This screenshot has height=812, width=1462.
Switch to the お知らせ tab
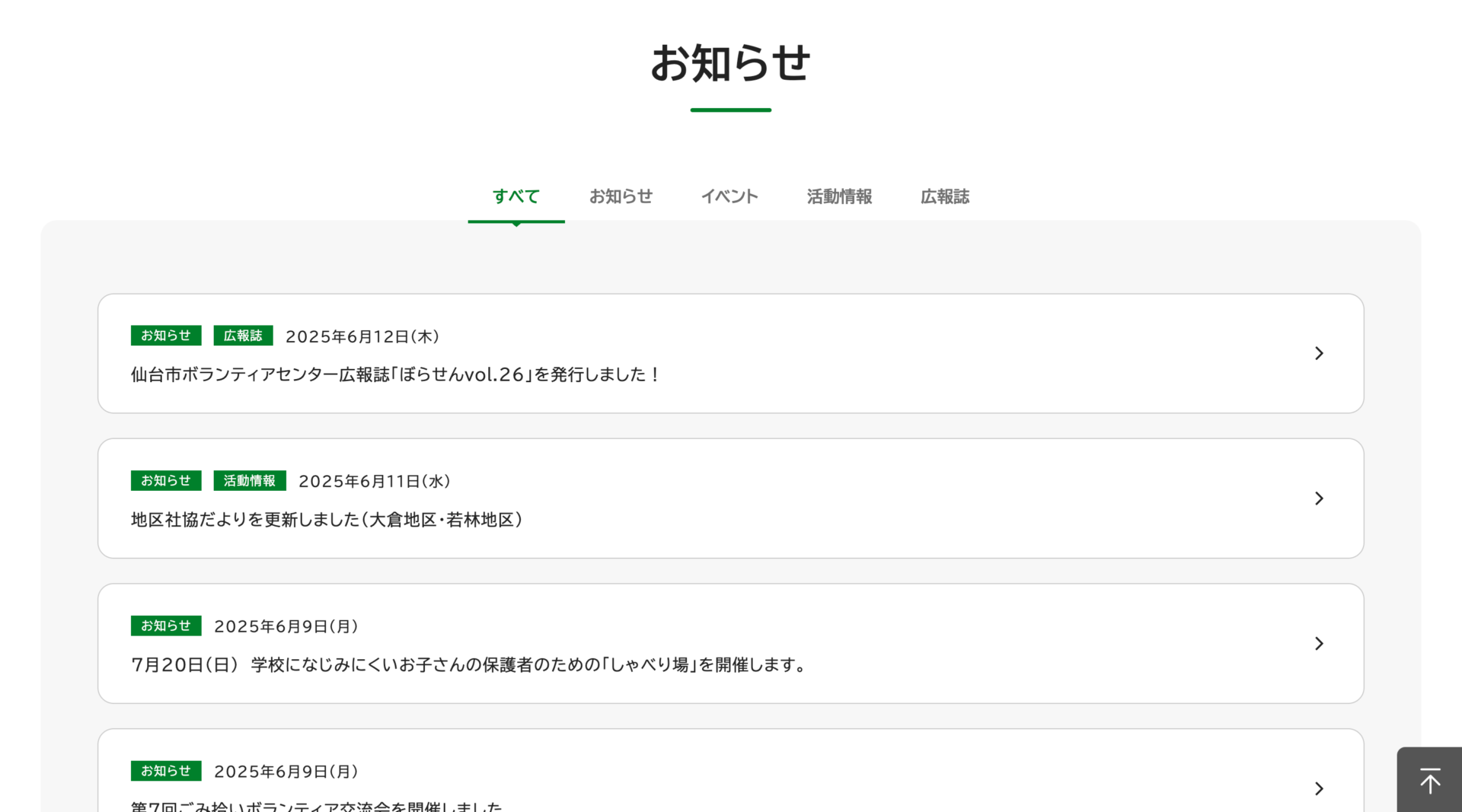[x=621, y=196]
